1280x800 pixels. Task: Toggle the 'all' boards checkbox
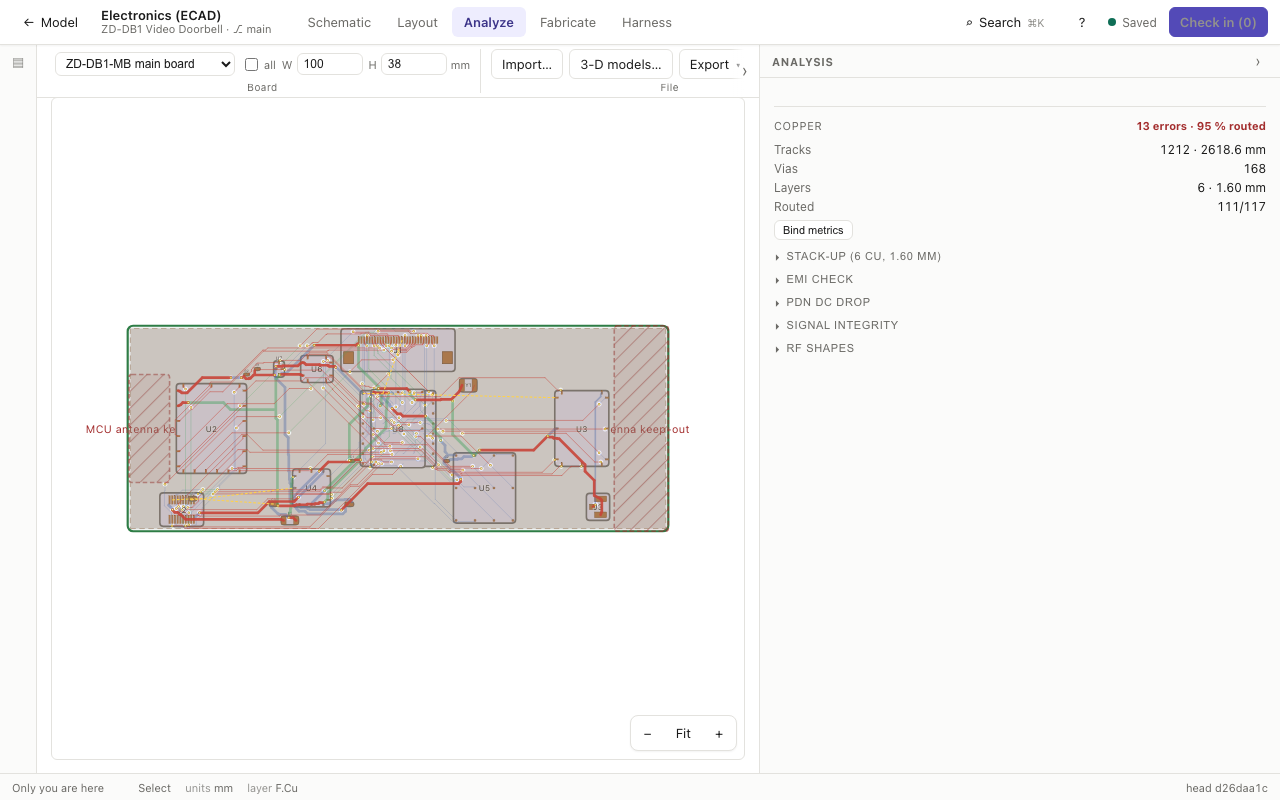252,64
